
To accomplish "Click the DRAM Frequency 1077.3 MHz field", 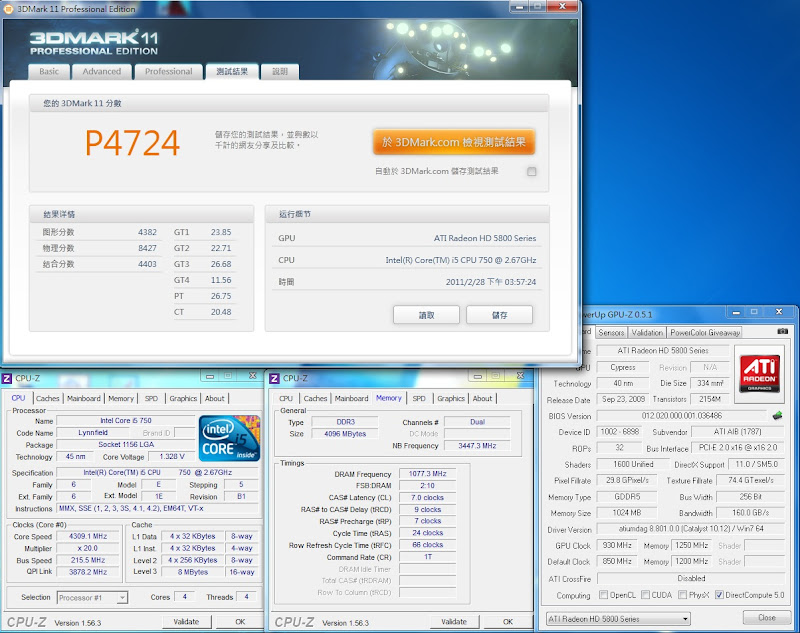I will tap(428, 474).
